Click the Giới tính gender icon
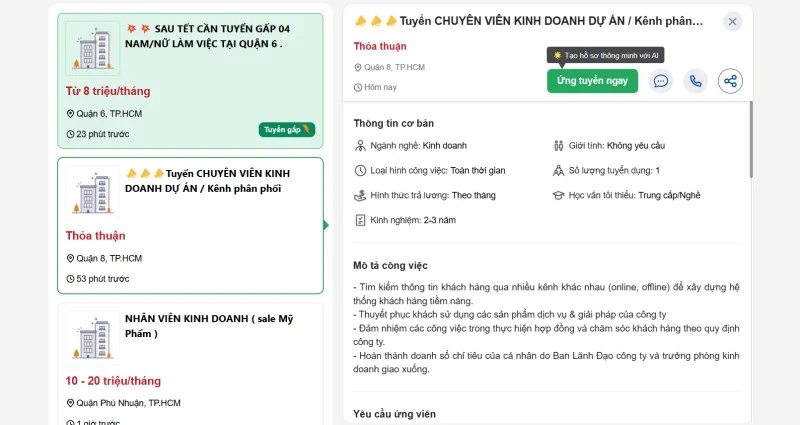The image size is (800, 425). [x=559, y=146]
